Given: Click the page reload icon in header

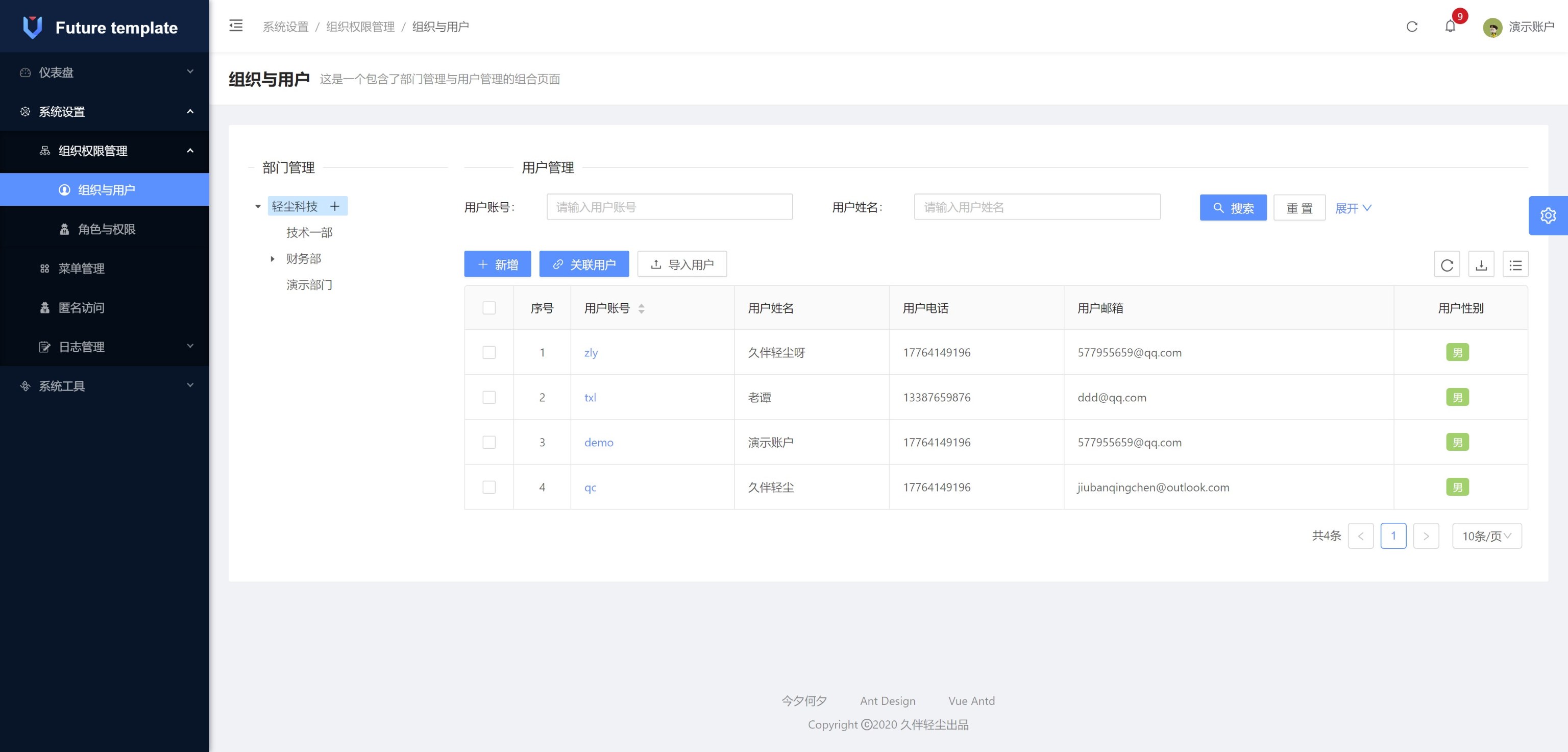Looking at the screenshot, I should (x=1412, y=27).
